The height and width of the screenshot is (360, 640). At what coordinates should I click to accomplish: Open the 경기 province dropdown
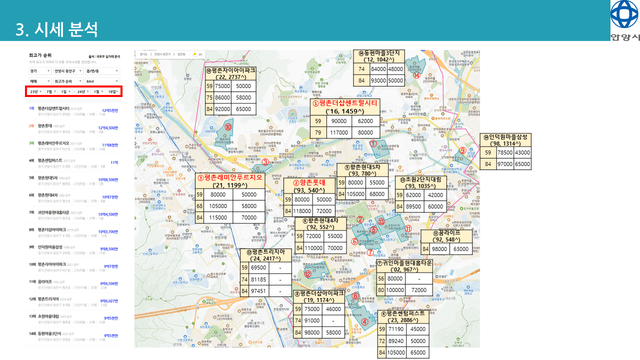40,71
